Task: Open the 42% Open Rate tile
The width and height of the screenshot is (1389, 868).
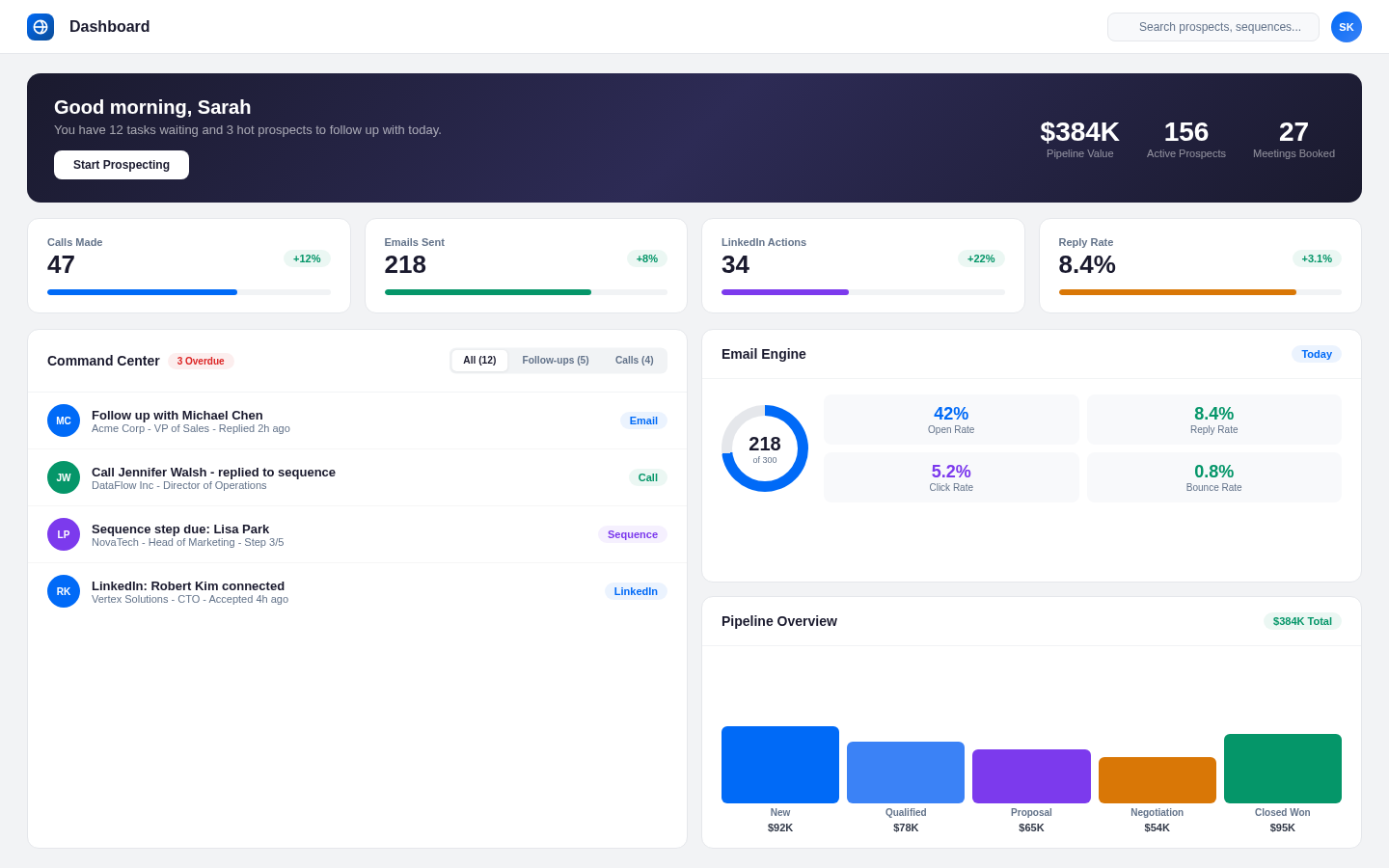Action: (x=951, y=420)
